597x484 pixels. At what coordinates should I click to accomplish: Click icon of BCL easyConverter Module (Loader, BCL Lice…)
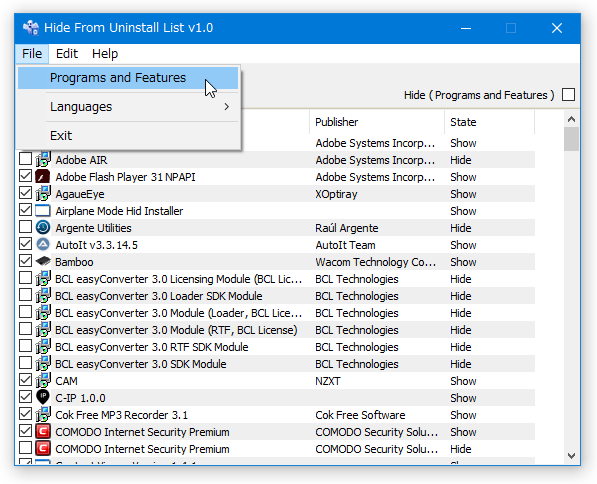[43, 313]
